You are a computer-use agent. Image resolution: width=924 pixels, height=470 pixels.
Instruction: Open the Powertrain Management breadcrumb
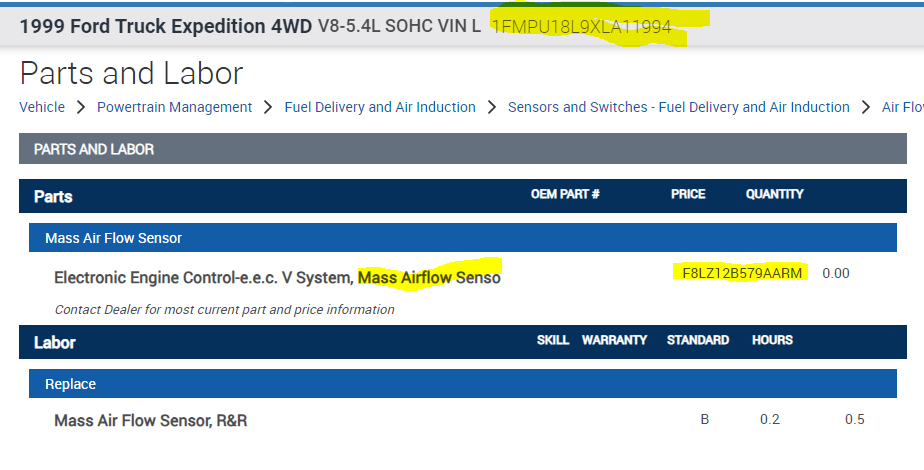click(175, 107)
